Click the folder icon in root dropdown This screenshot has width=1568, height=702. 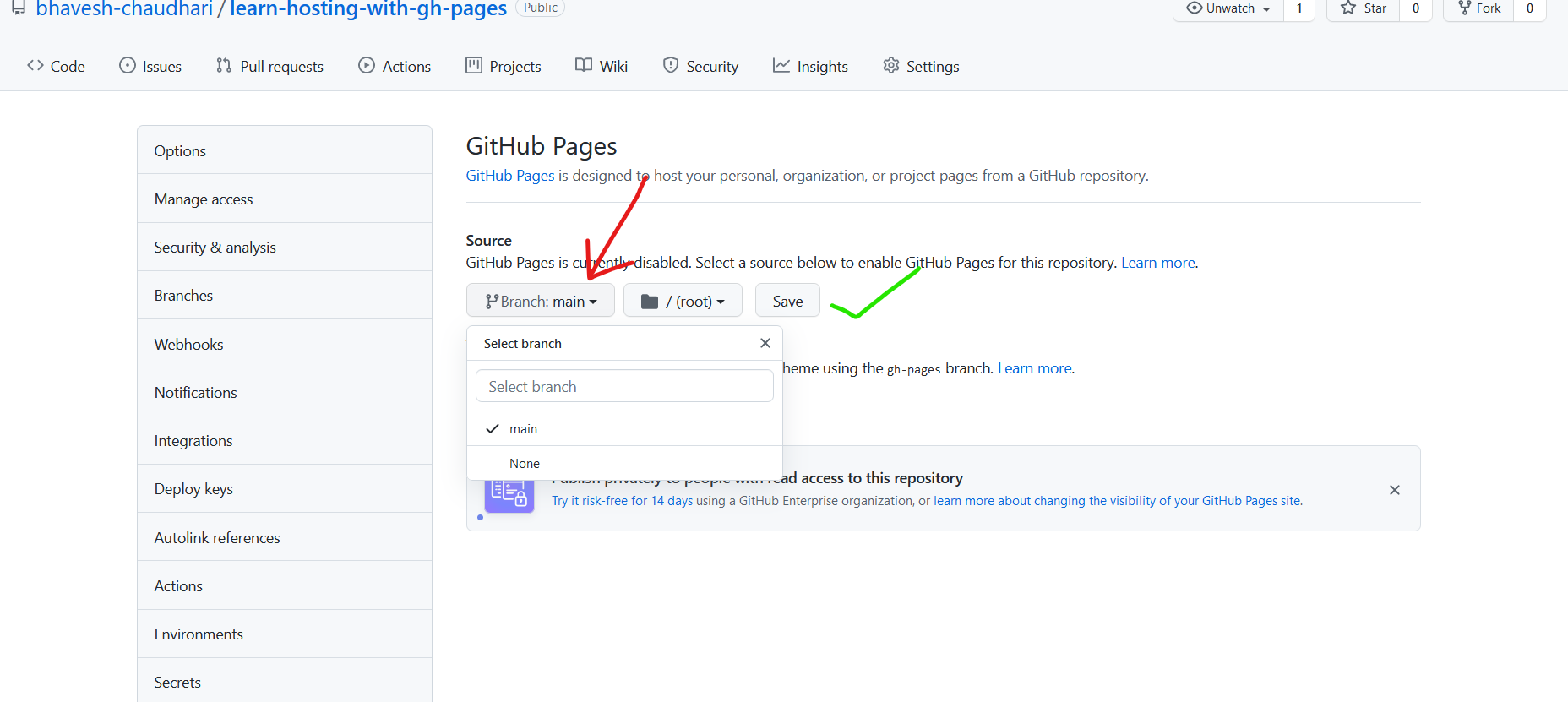650,302
